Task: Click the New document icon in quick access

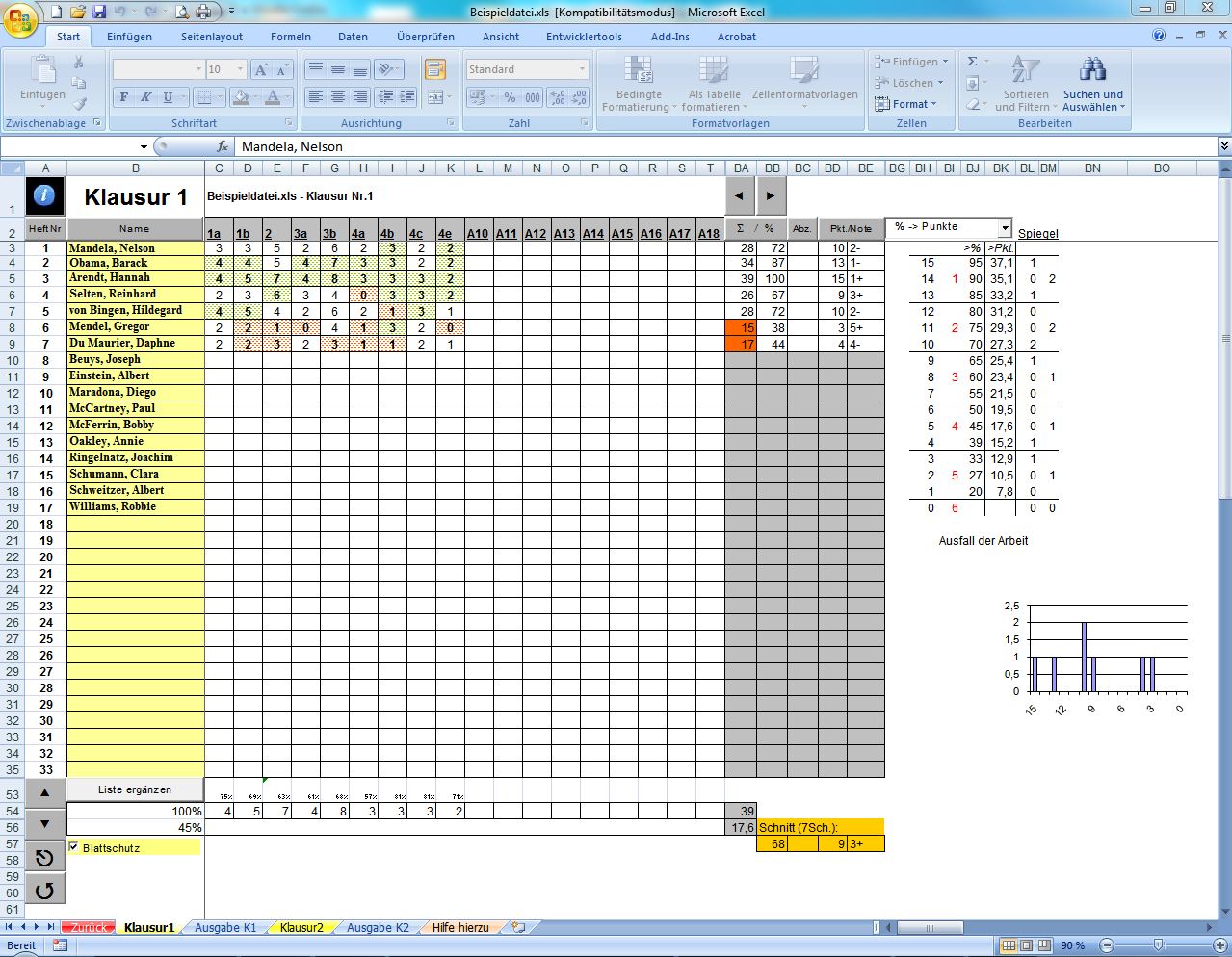Action: (x=56, y=12)
